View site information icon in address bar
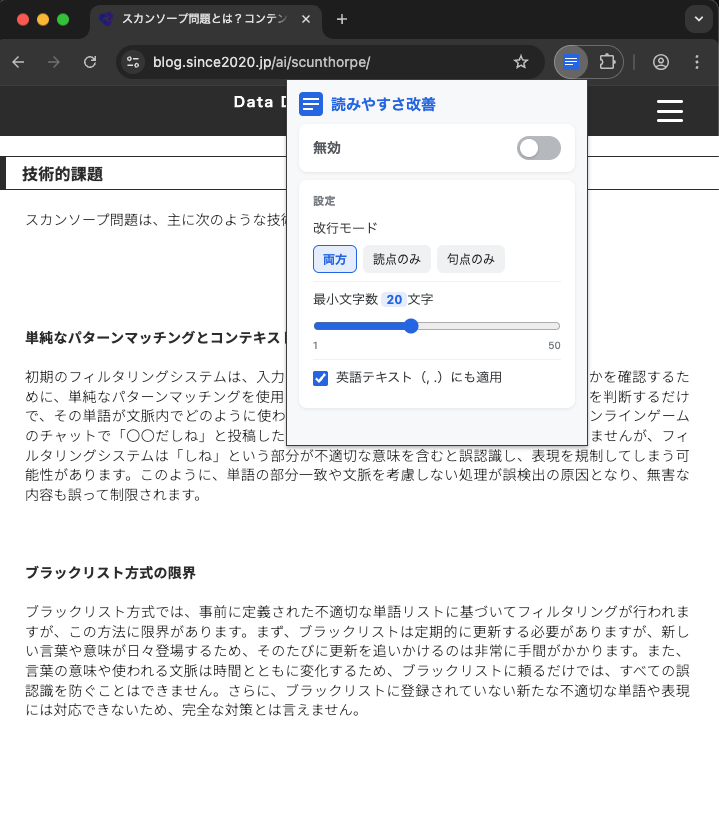The width and height of the screenshot is (719, 824). (x=133, y=62)
